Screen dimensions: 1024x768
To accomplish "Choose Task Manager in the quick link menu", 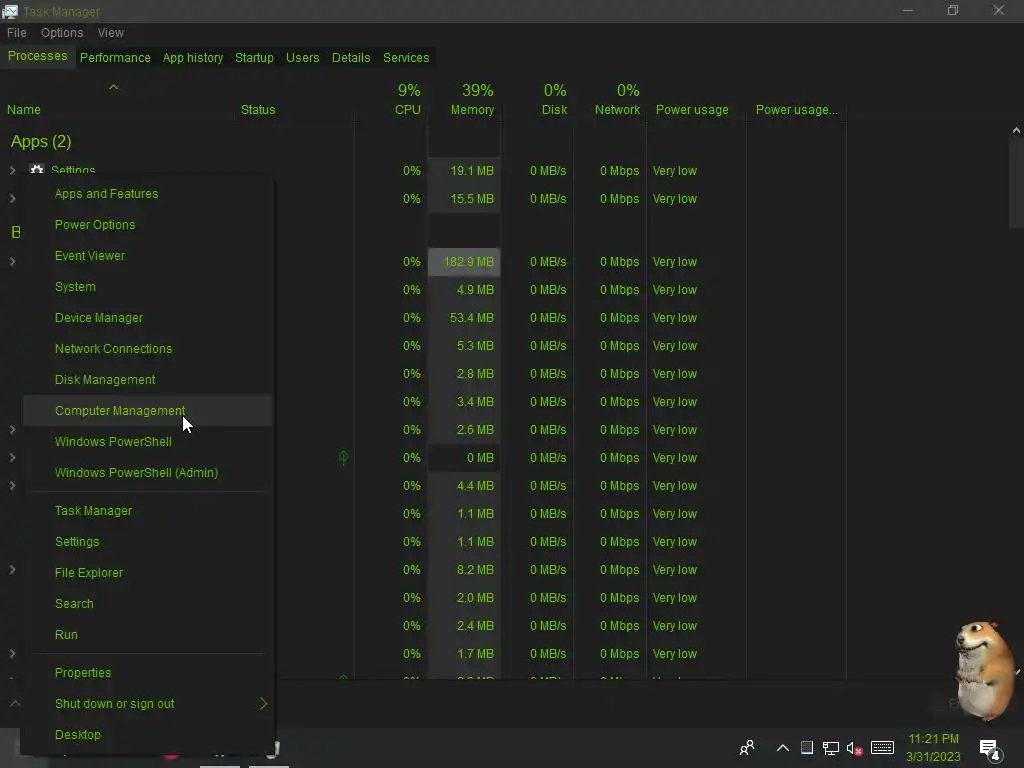I will click(93, 511).
